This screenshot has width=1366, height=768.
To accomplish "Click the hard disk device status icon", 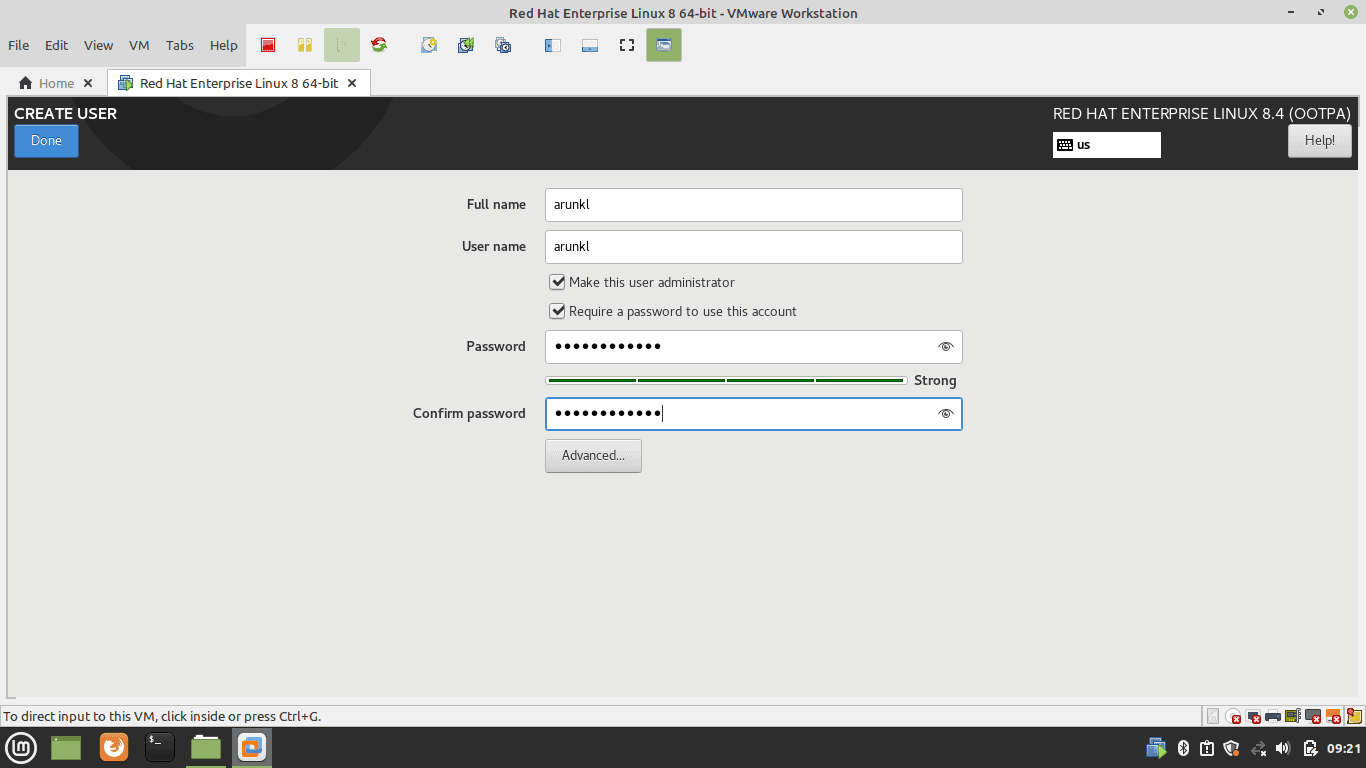I will click(x=1213, y=716).
